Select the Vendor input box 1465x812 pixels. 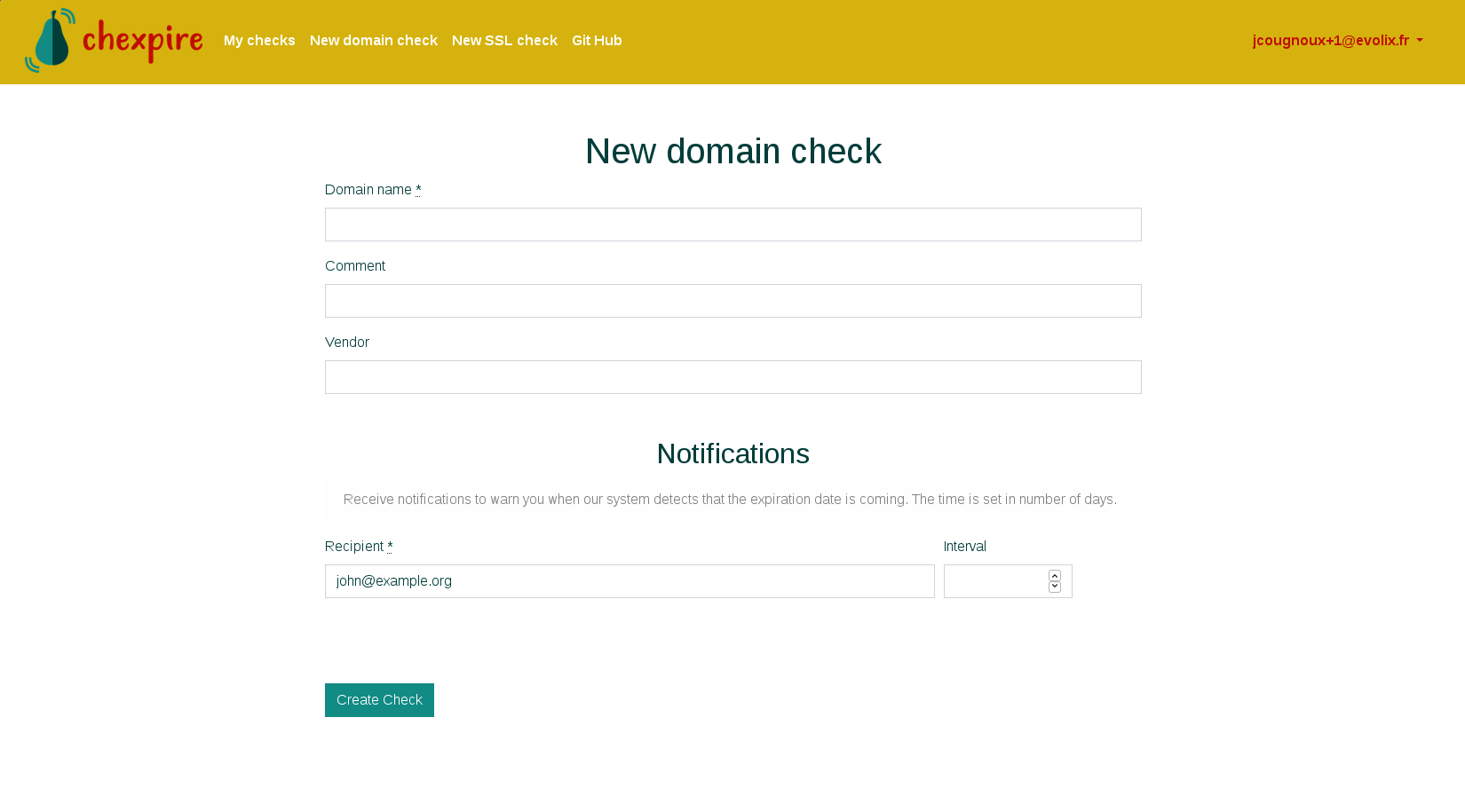coord(732,377)
